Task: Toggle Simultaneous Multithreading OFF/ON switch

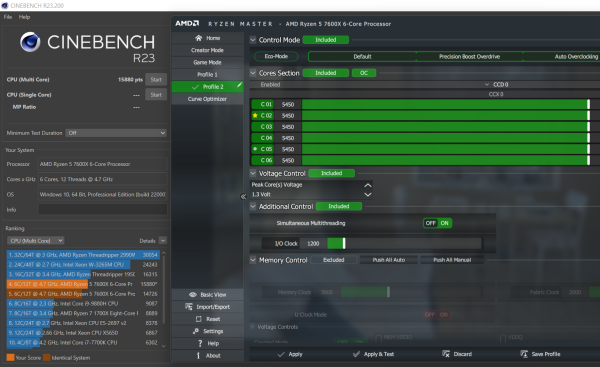Action: tap(437, 223)
